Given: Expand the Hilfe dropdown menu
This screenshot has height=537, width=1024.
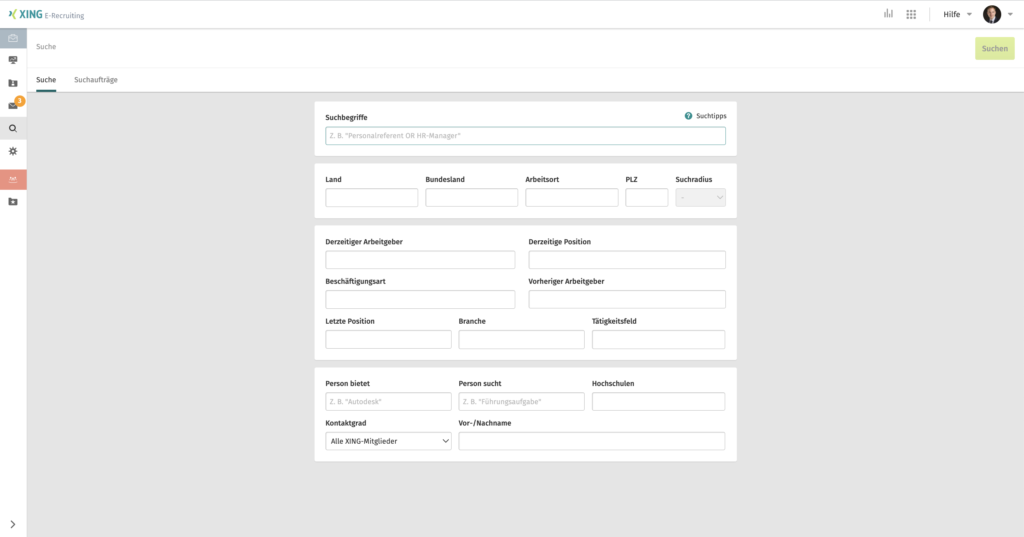Looking at the screenshot, I should tap(957, 14).
